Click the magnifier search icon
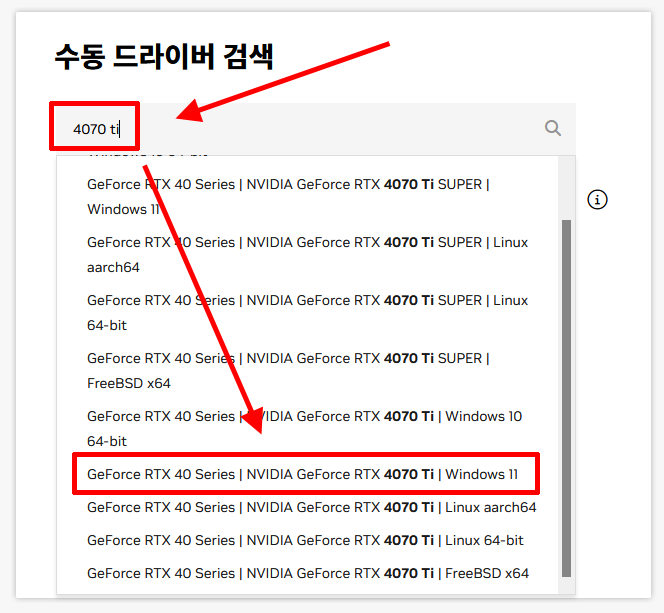 (x=553, y=128)
